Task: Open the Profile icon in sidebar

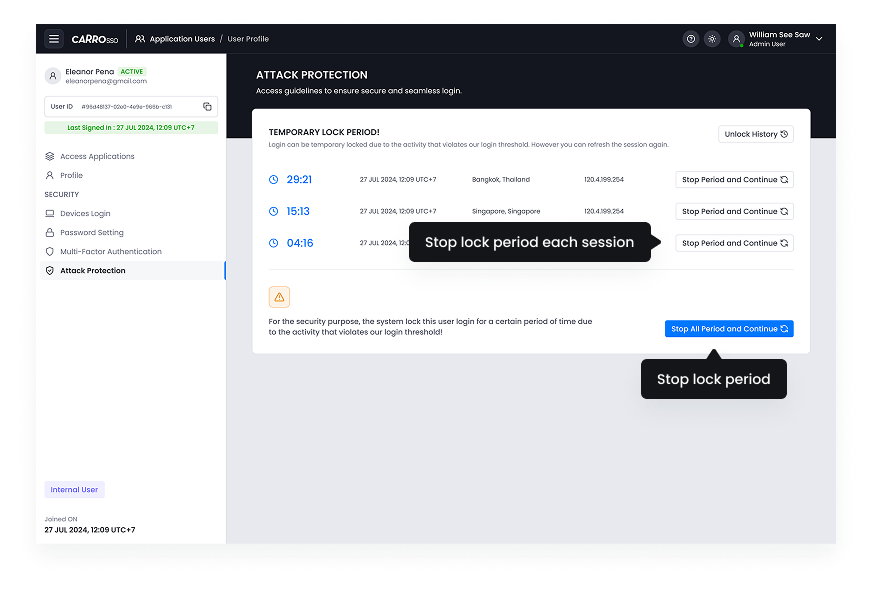Action: click(x=50, y=175)
